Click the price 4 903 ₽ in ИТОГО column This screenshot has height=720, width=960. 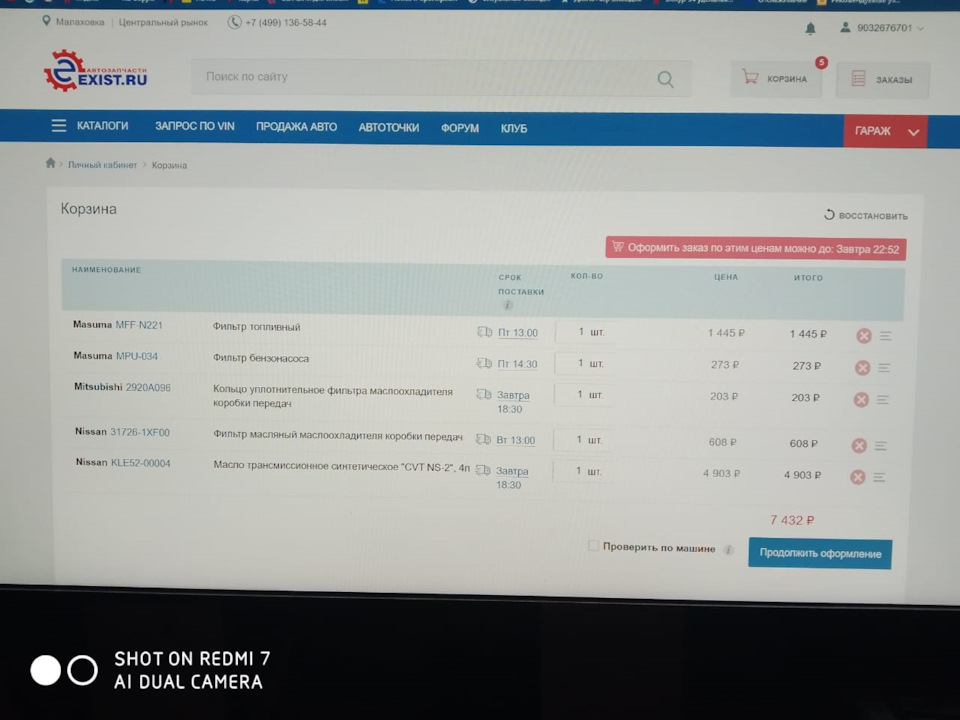click(x=802, y=475)
